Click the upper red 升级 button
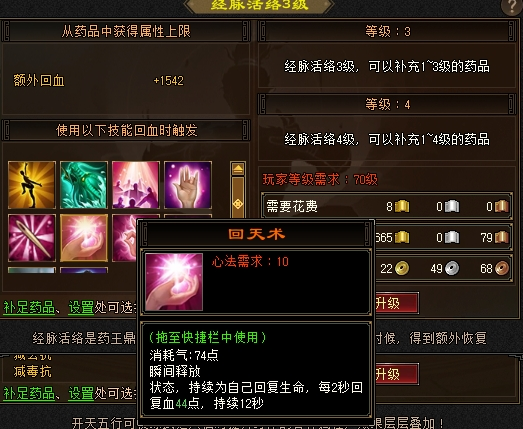This screenshot has width=523, height=429. click(396, 303)
